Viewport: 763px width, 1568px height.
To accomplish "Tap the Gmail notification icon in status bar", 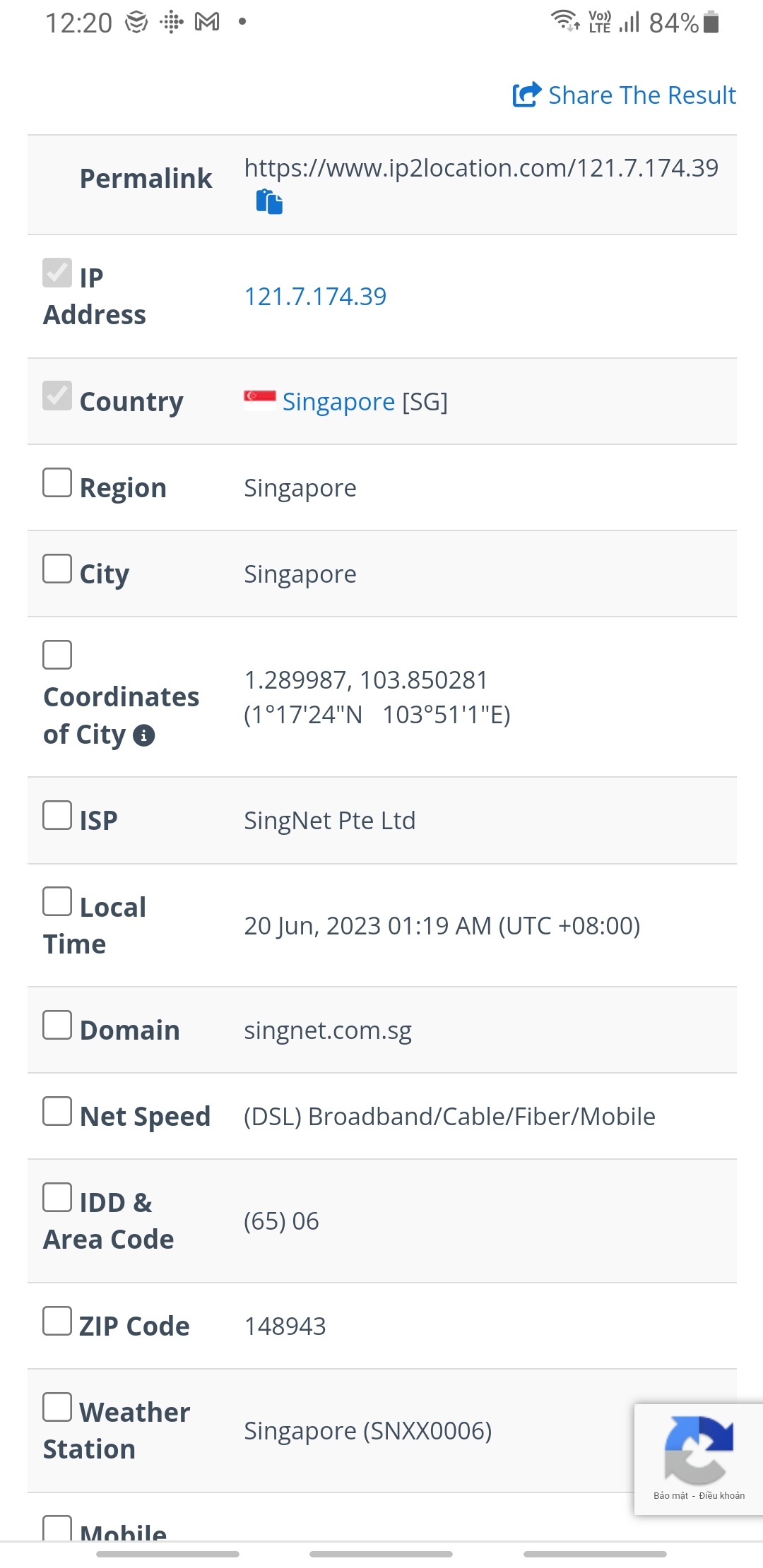I will click(207, 22).
